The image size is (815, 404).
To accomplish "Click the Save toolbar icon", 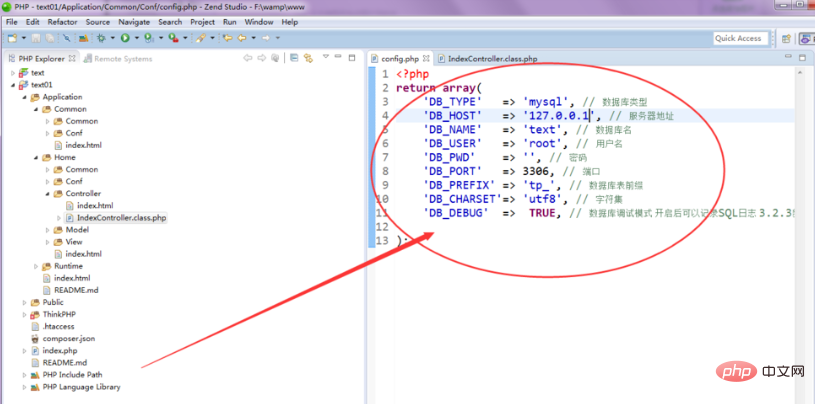I will pyautogui.click(x=35, y=38).
